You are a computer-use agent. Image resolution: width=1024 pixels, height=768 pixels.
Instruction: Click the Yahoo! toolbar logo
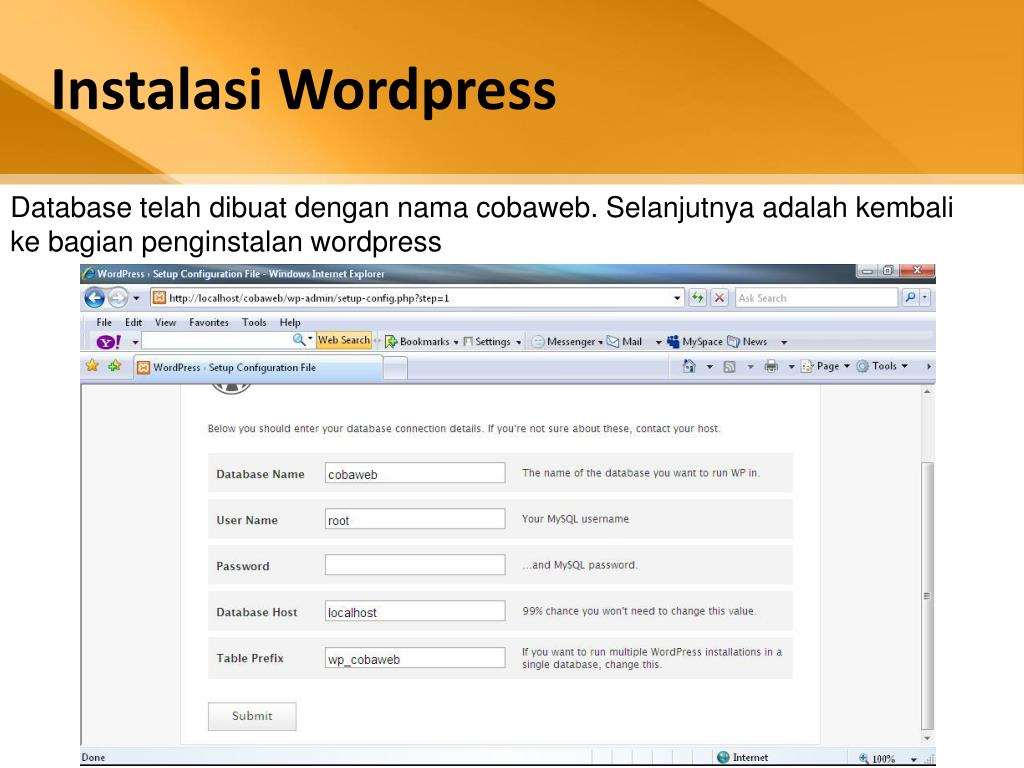click(109, 342)
